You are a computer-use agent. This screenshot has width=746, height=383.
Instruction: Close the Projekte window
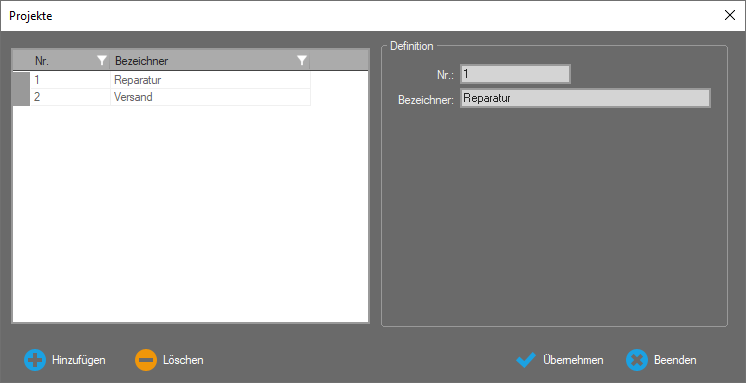coord(730,15)
